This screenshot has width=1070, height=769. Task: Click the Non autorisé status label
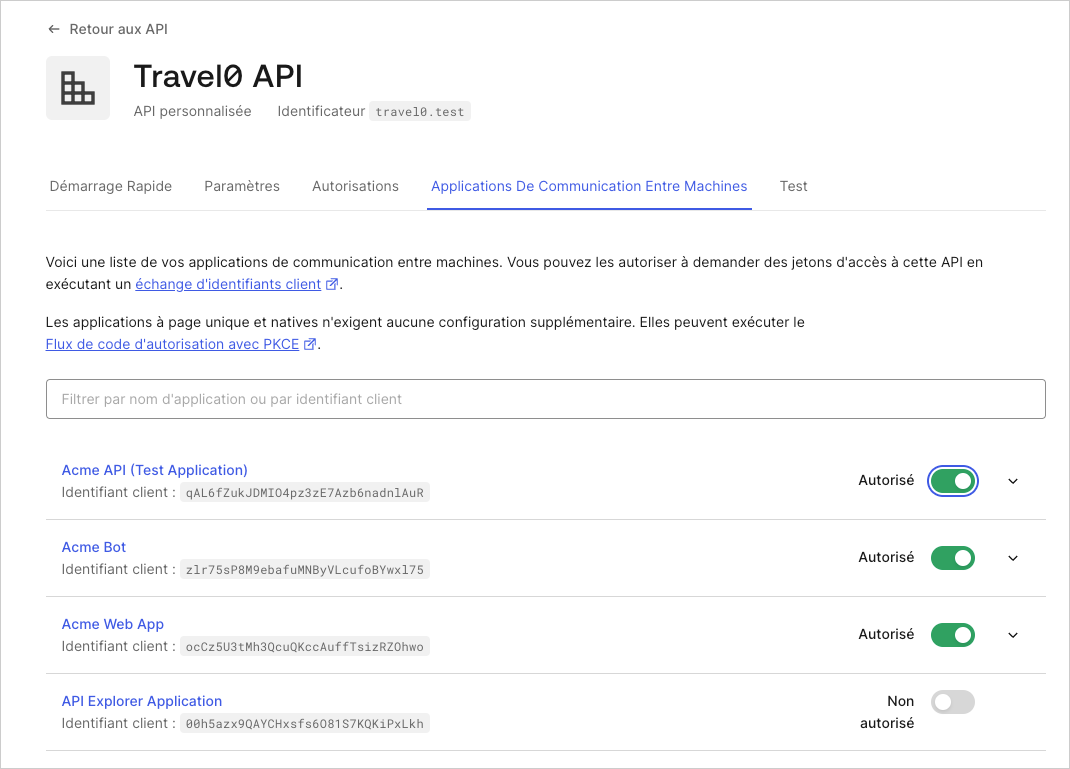pyautogui.click(x=886, y=712)
